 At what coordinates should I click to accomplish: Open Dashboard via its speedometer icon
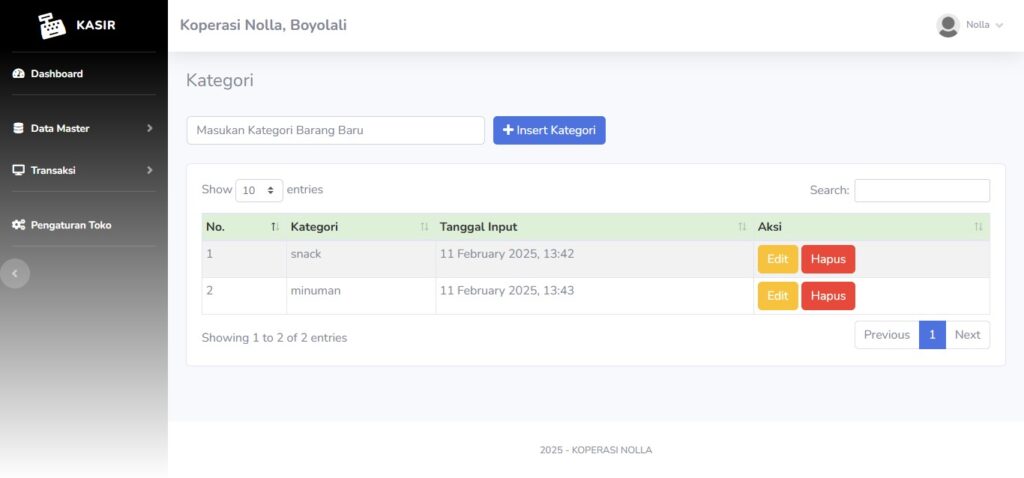18,74
